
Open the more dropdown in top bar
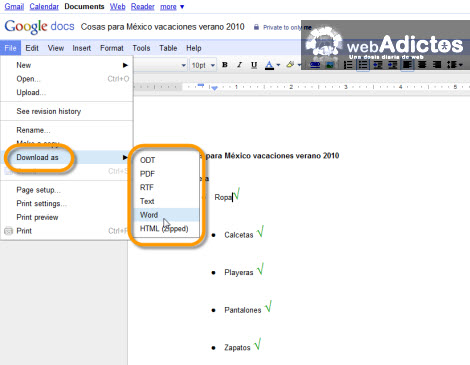[172, 7]
